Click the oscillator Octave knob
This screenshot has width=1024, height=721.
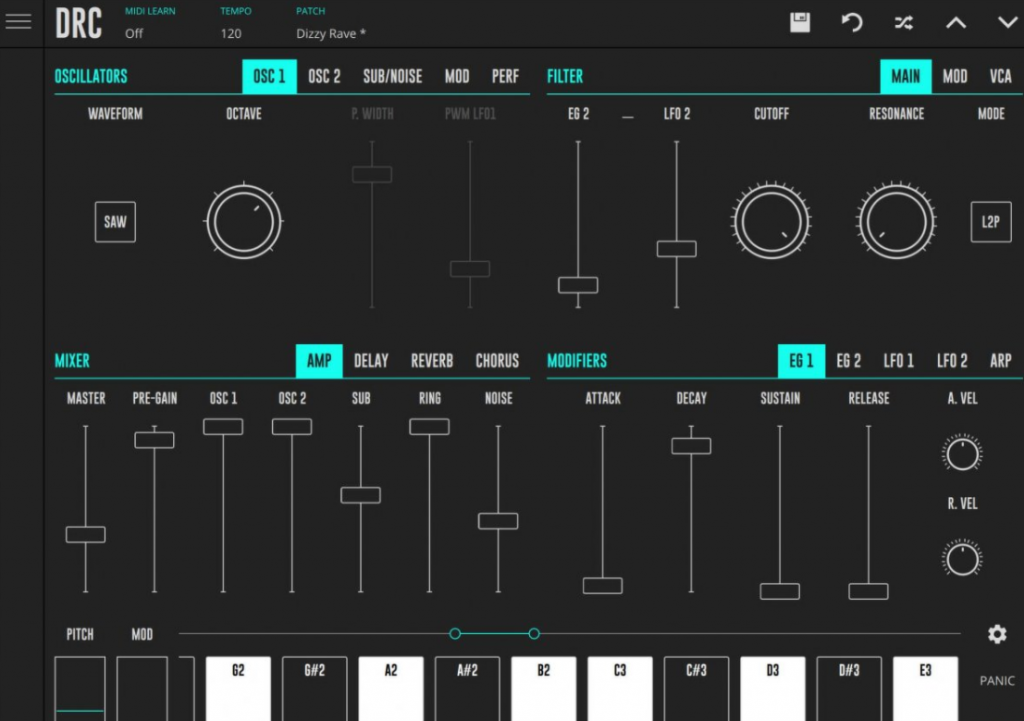click(244, 222)
